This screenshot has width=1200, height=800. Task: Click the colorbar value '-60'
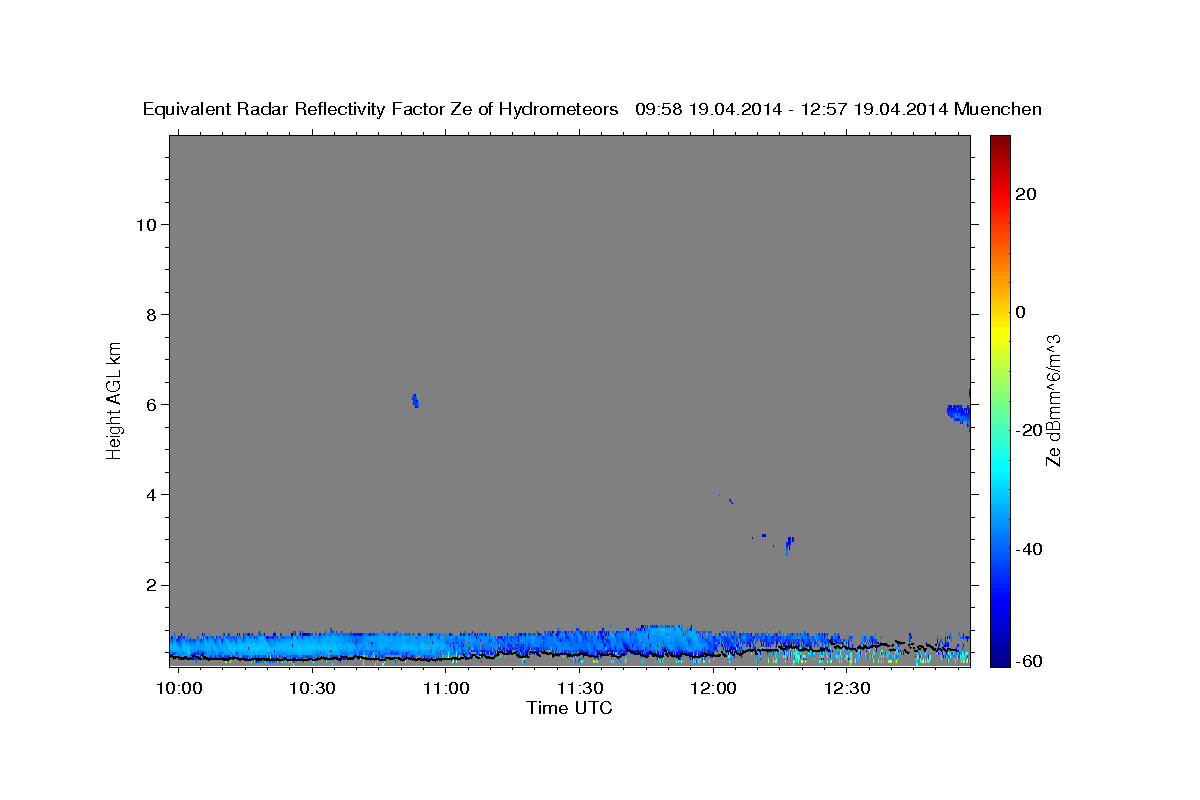pos(1030,661)
